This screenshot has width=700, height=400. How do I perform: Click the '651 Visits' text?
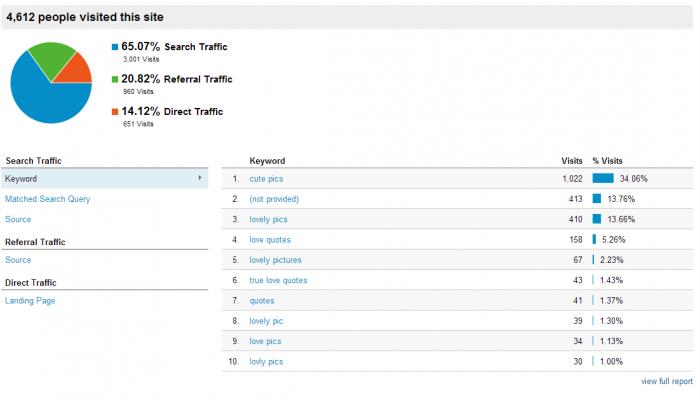pyautogui.click(x=138, y=124)
